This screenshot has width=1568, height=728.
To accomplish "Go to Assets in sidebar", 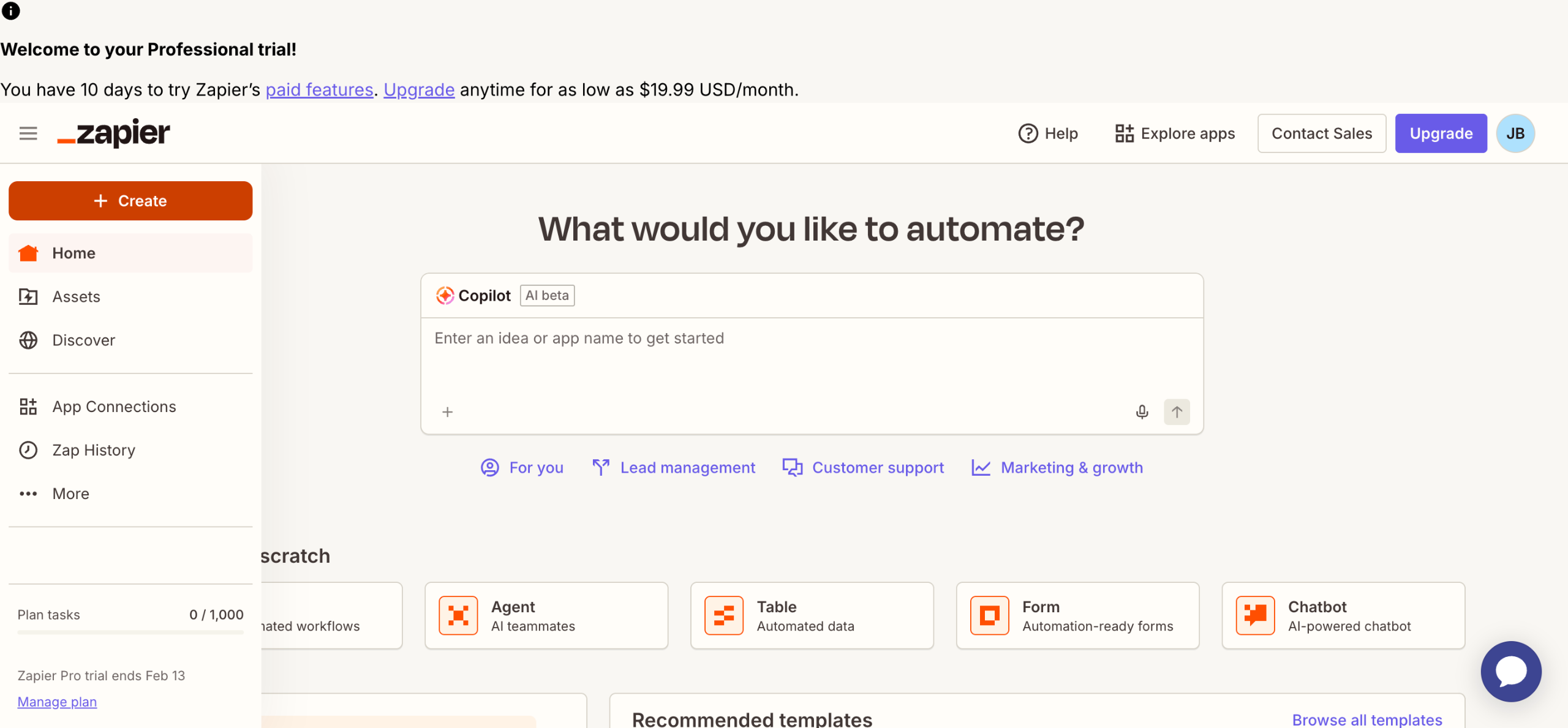I will [x=76, y=297].
